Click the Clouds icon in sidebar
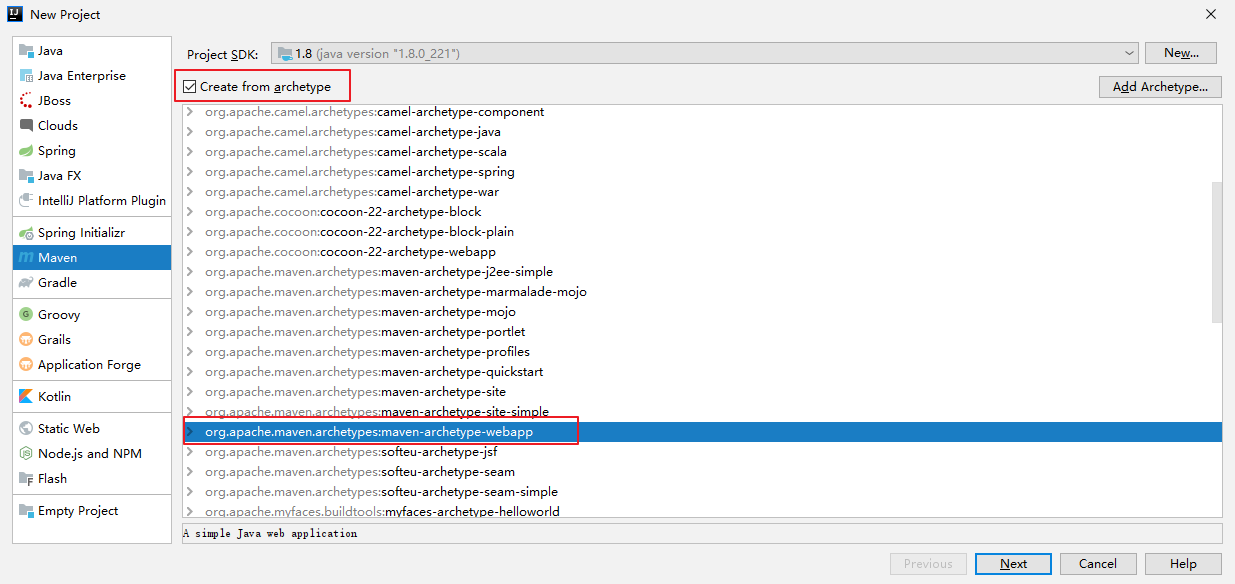 (x=27, y=126)
